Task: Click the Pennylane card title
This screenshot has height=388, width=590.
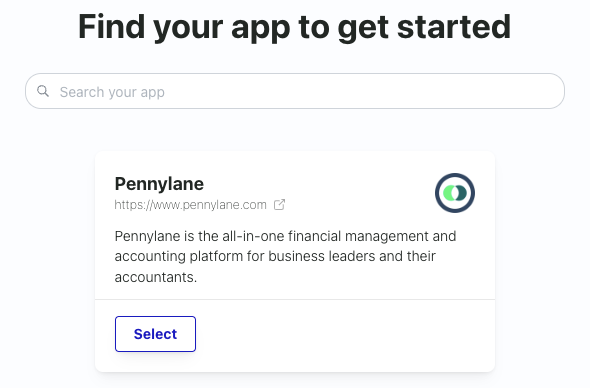Action: point(159,184)
